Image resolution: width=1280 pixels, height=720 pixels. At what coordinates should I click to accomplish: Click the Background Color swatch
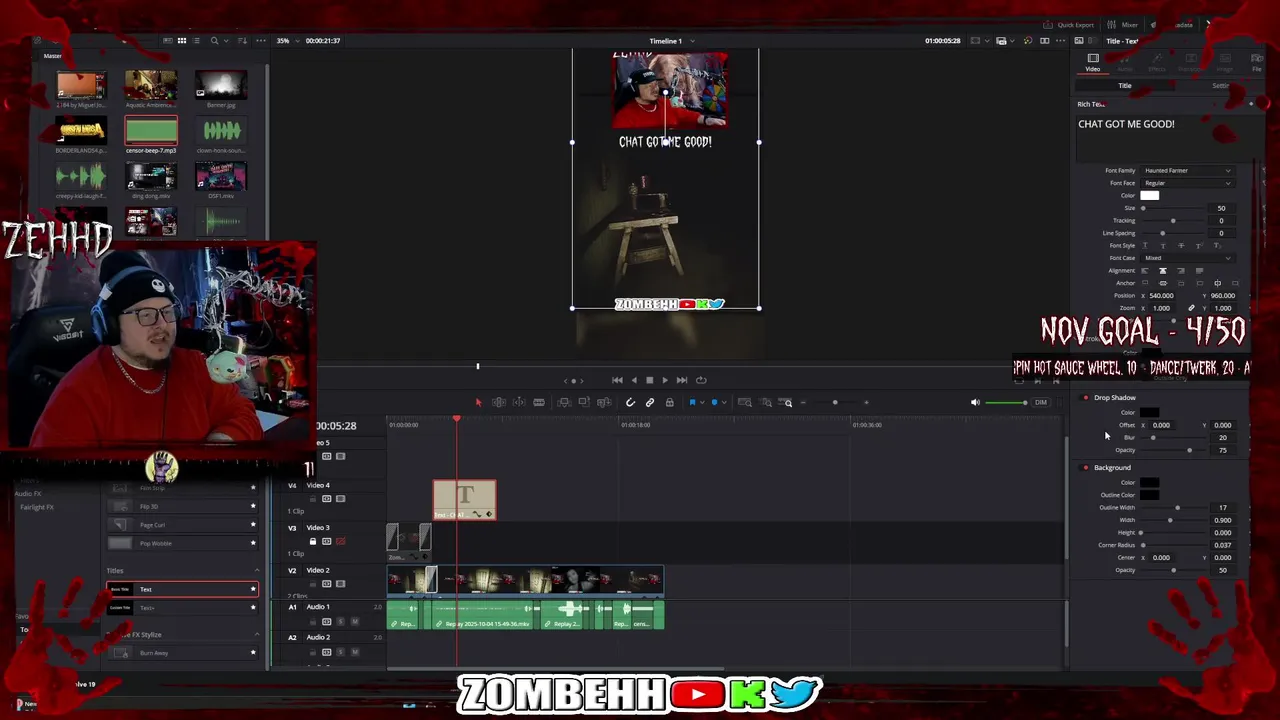pyautogui.click(x=1150, y=483)
